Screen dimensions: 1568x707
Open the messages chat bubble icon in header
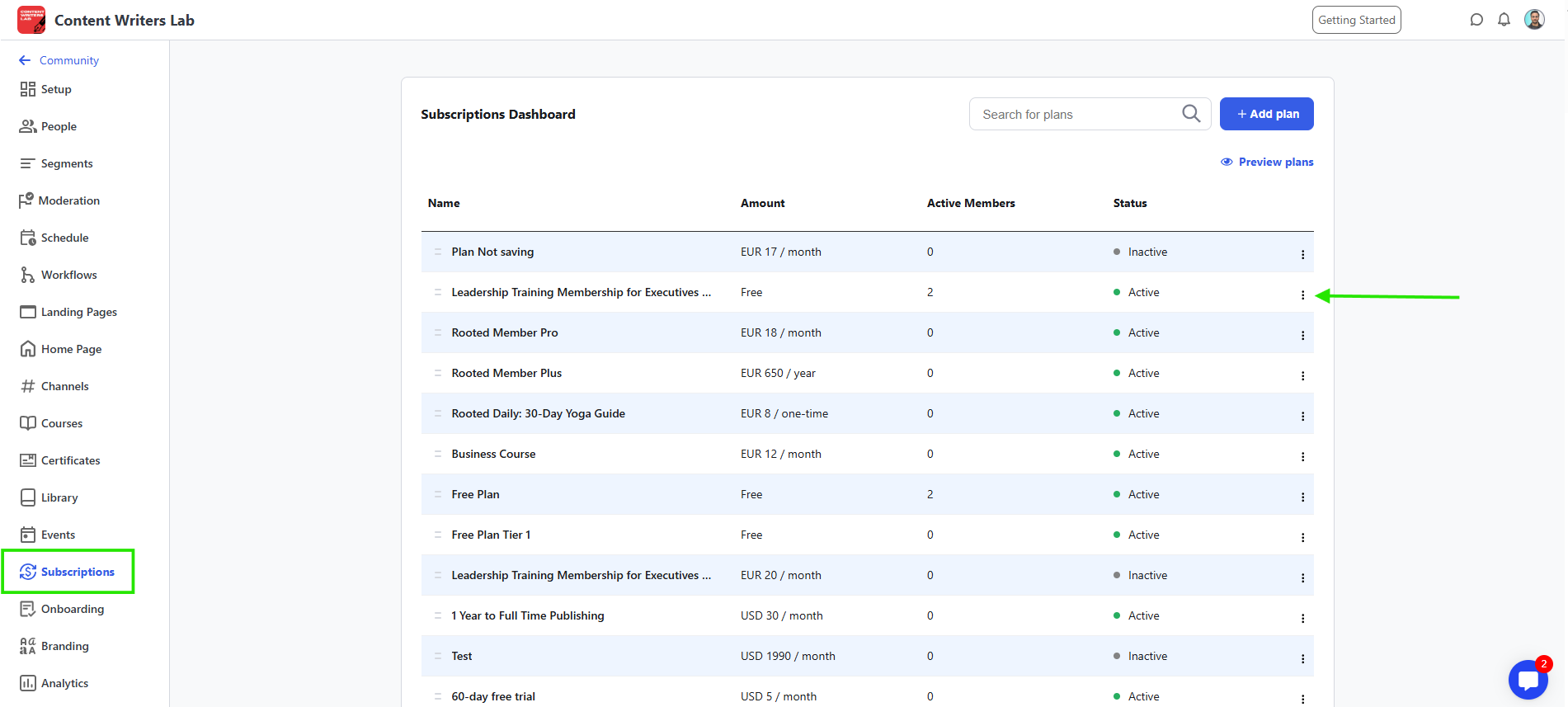tap(1476, 20)
